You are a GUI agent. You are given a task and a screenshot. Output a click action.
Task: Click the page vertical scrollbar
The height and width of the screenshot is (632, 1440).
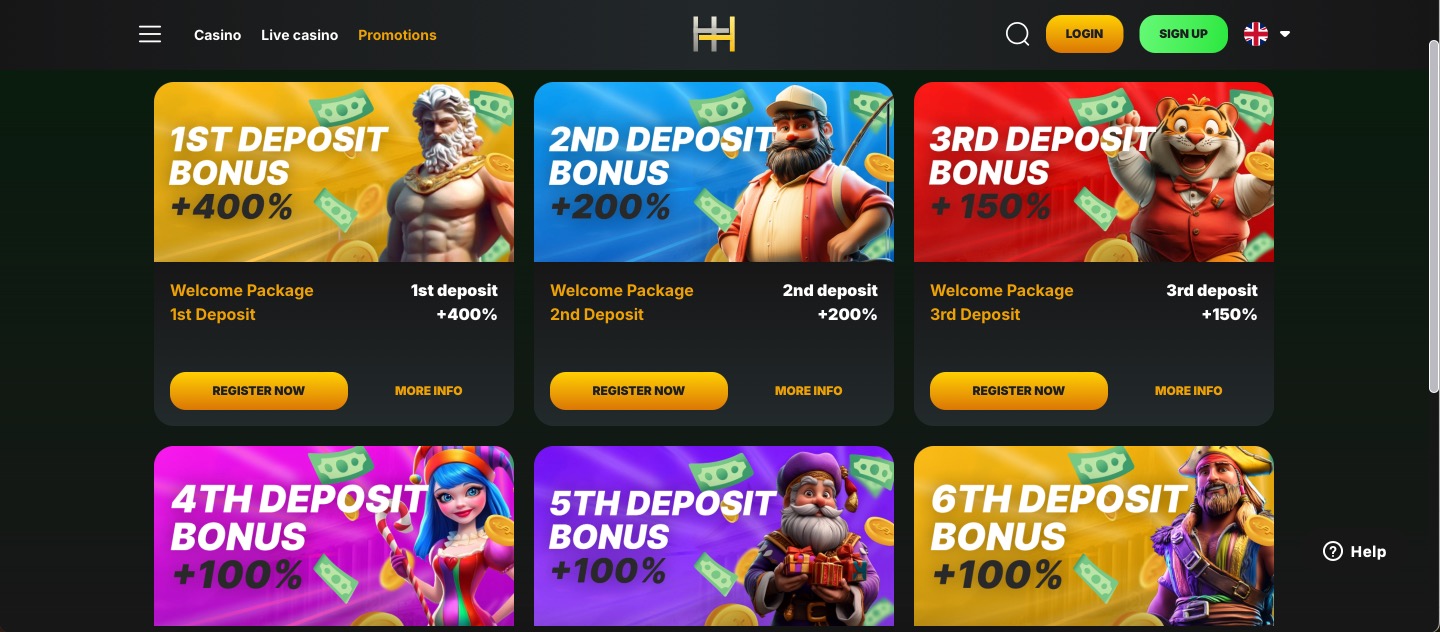(1433, 216)
